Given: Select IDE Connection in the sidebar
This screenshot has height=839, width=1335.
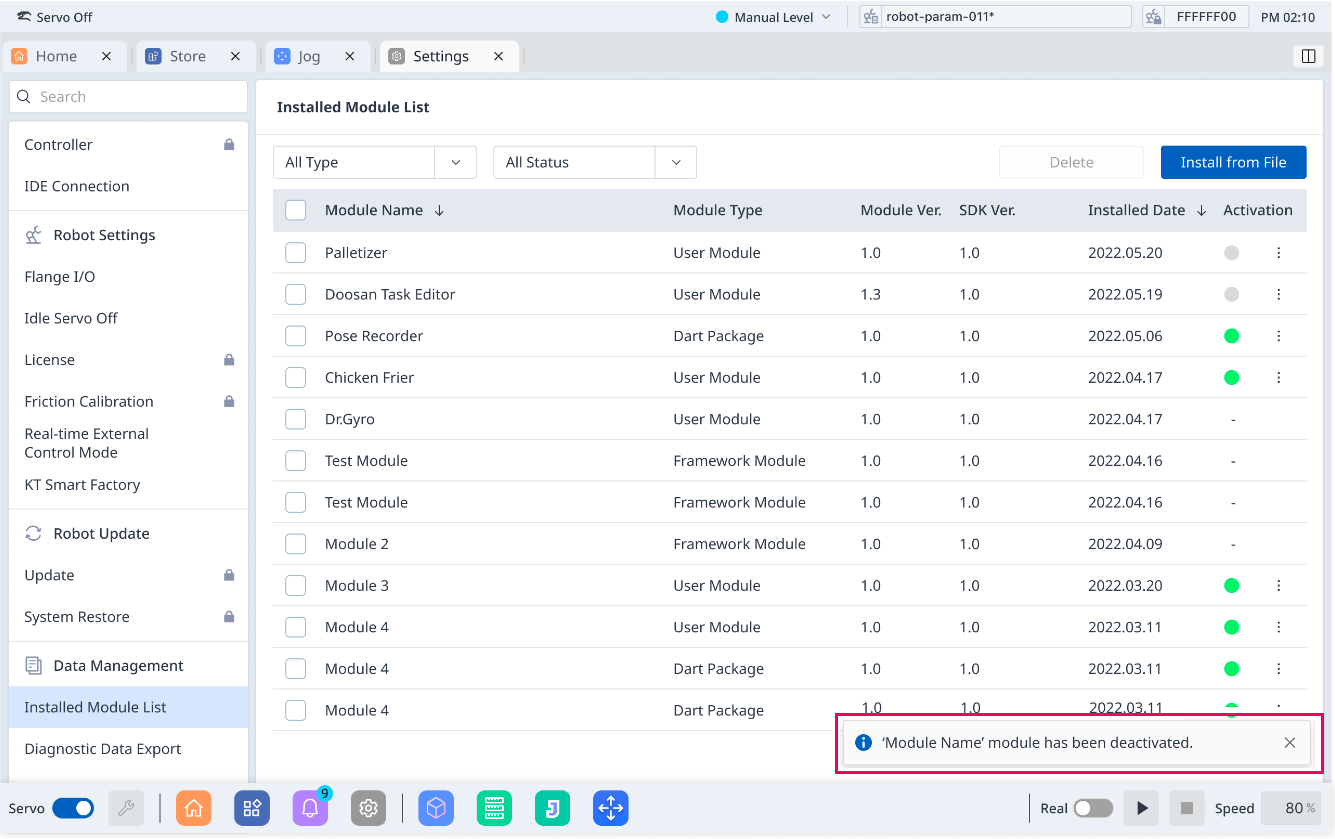Looking at the screenshot, I should tap(77, 186).
